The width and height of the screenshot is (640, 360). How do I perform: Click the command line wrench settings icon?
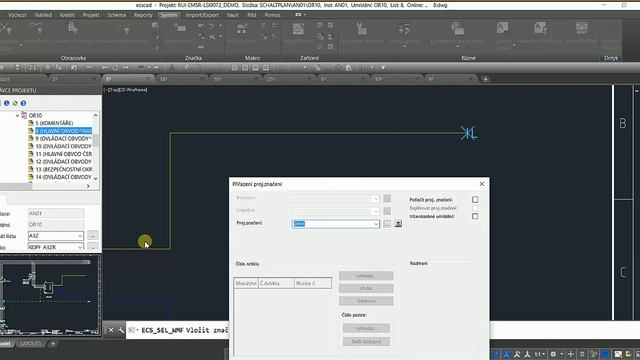(121, 330)
